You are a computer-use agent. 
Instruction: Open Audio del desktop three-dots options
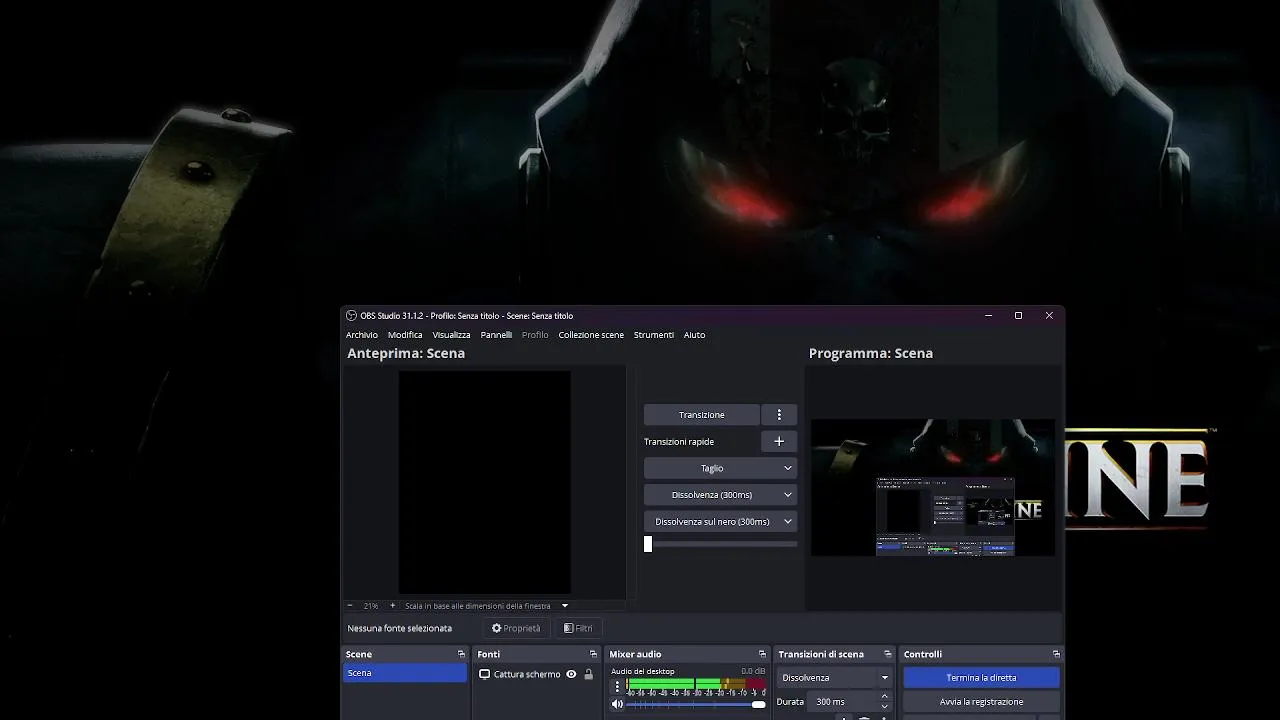617,686
